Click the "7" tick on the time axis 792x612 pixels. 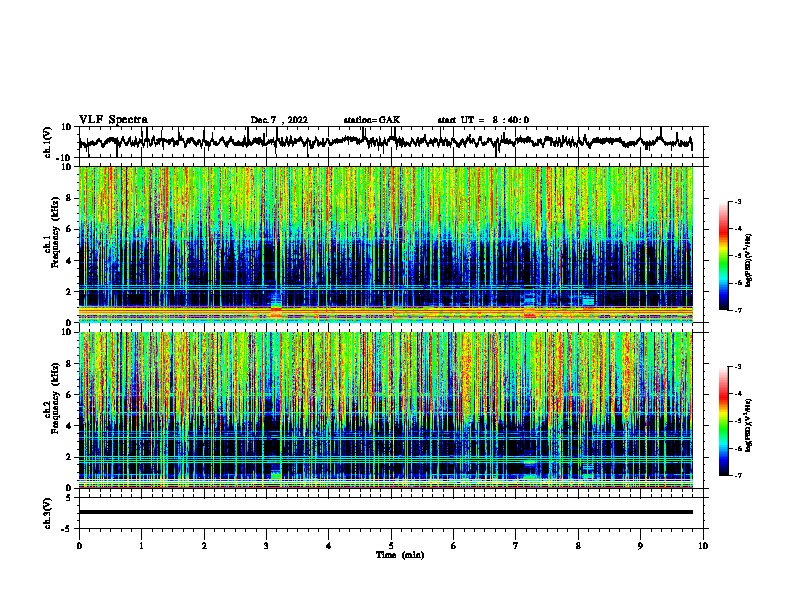pos(516,546)
